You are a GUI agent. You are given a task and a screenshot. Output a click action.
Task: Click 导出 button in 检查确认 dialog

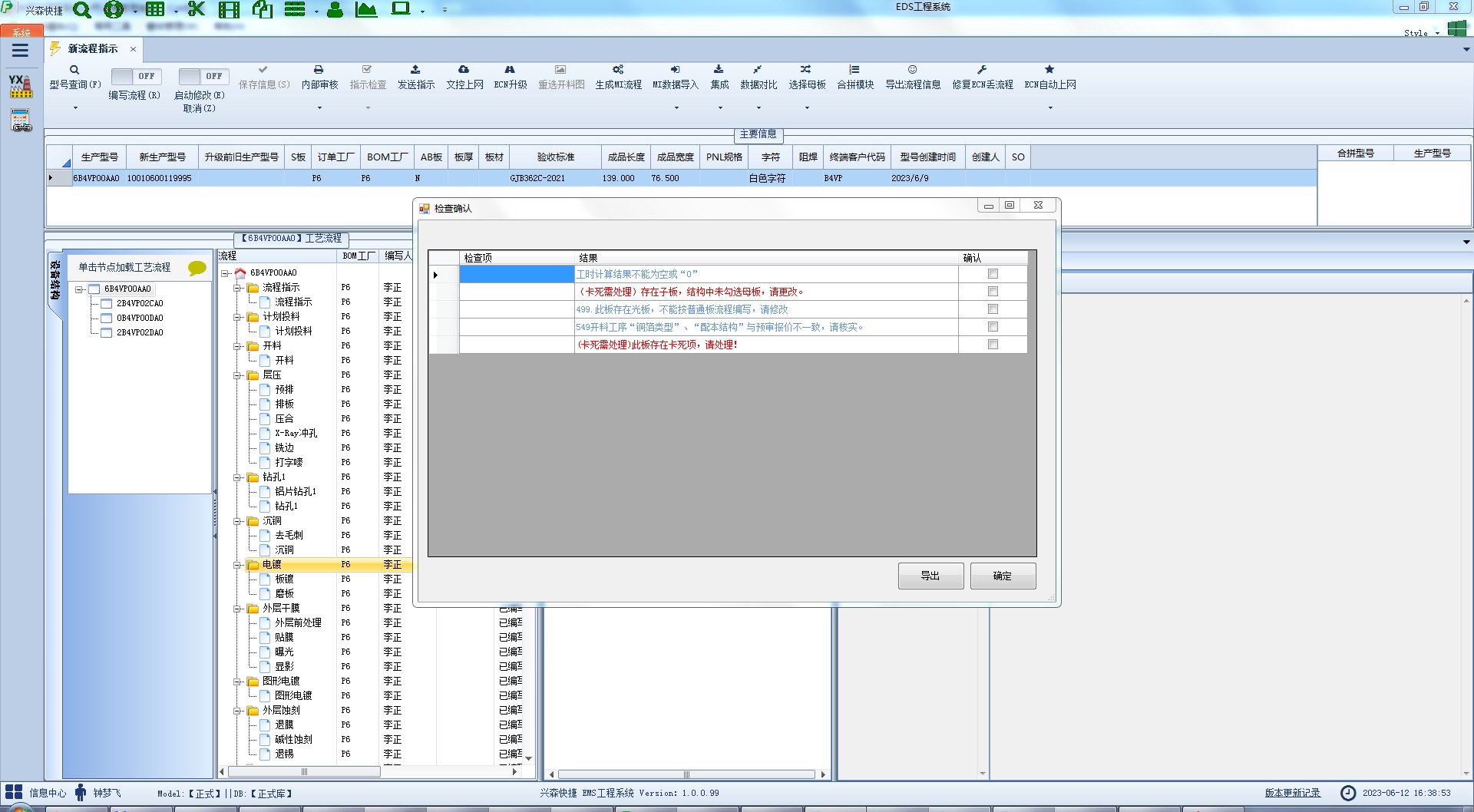click(x=930, y=576)
